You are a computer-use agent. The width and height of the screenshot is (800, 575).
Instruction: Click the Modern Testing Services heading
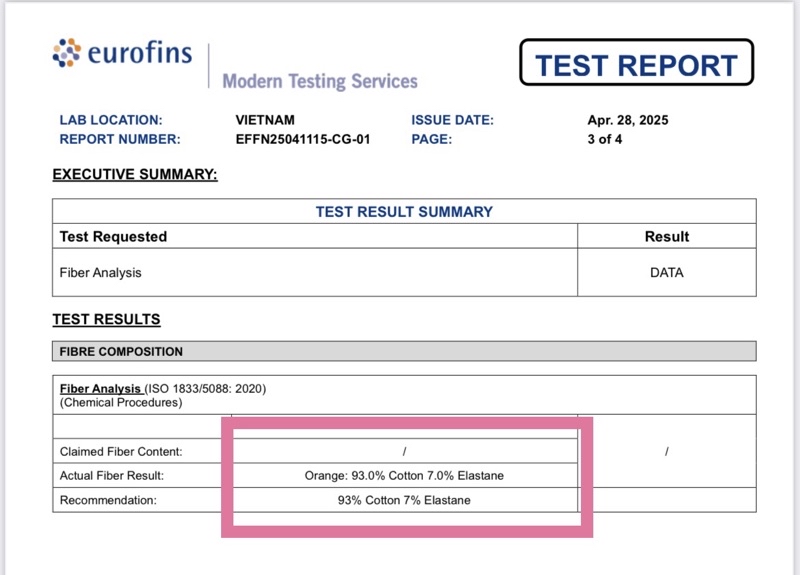(x=320, y=81)
